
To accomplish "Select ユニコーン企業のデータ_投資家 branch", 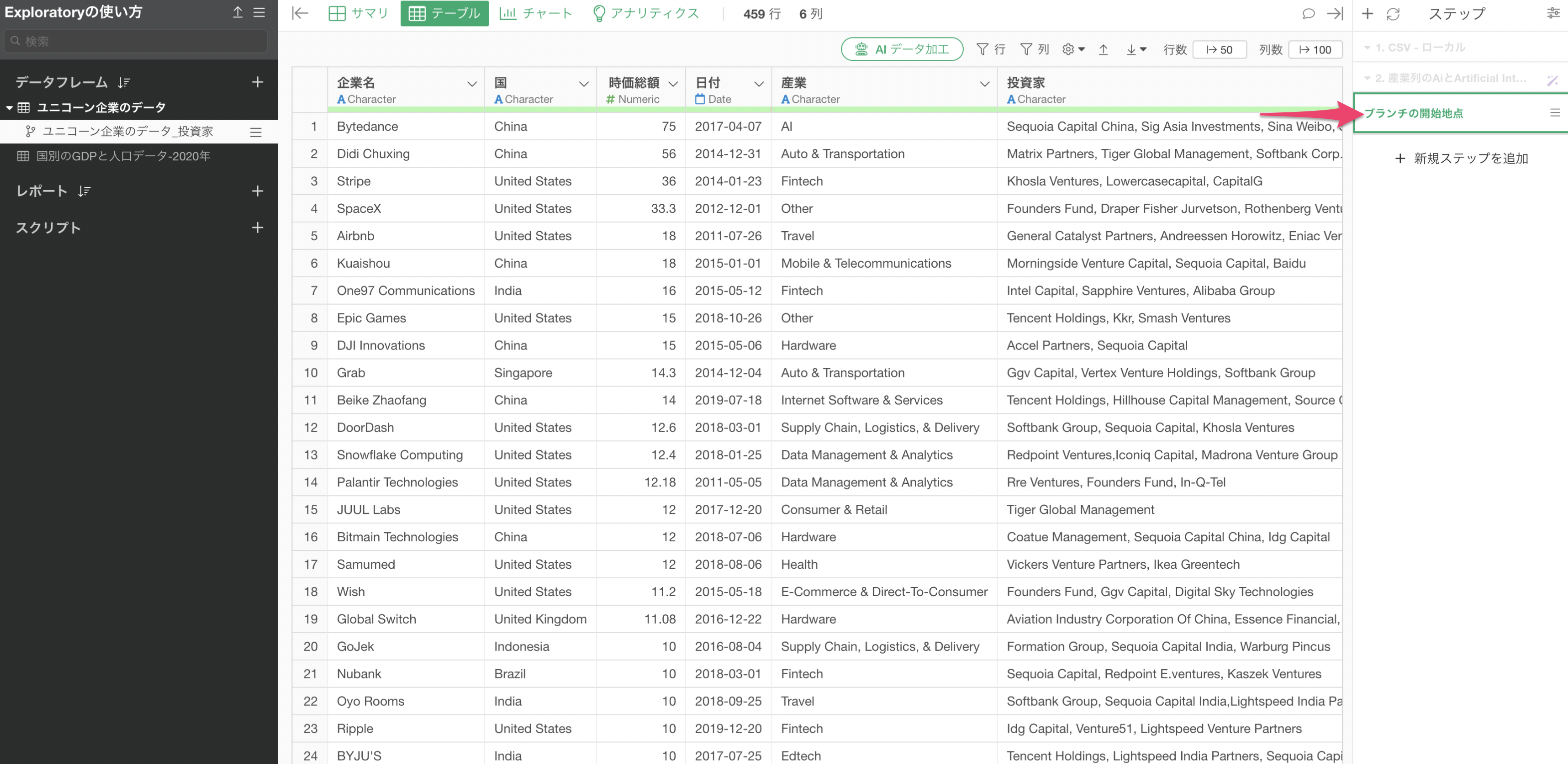I will pos(127,132).
